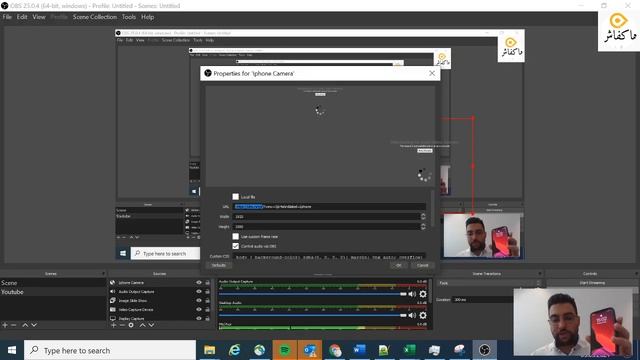640x360 pixels.
Task: Select the Scene entry in Scenes list
Action: (x=53, y=283)
